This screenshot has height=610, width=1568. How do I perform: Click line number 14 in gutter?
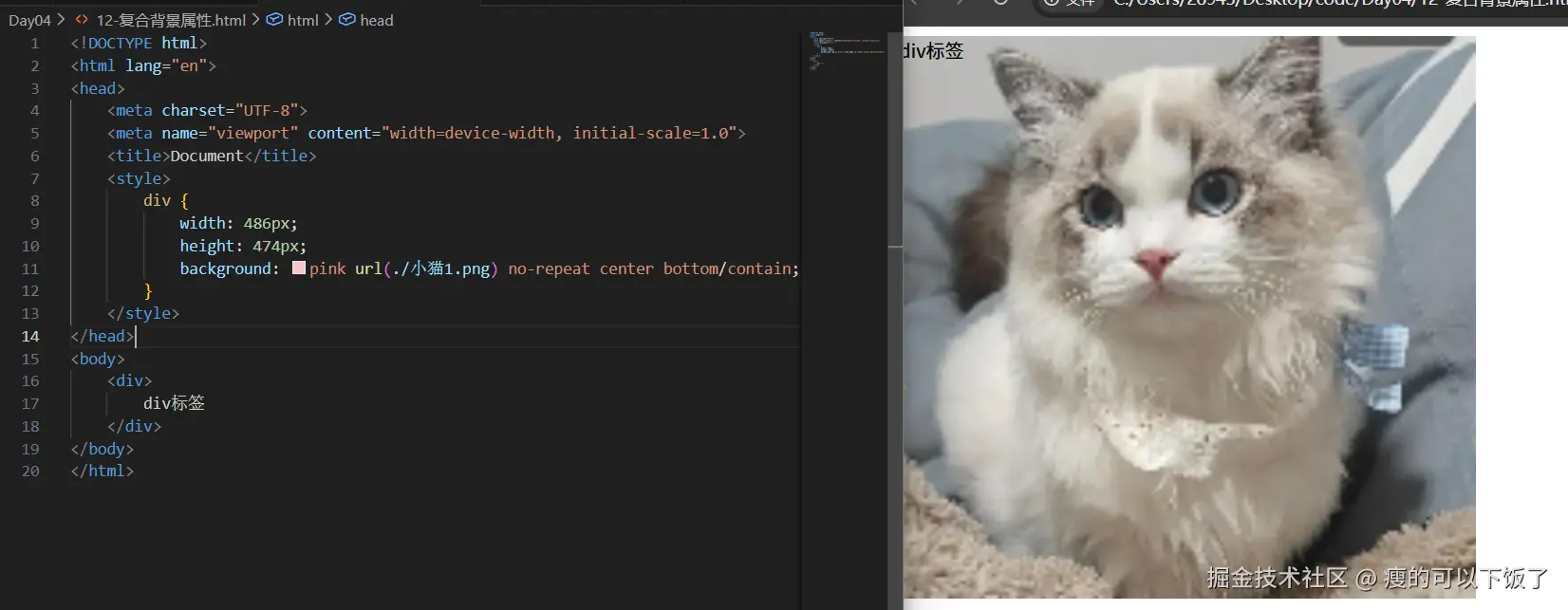[x=30, y=337]
